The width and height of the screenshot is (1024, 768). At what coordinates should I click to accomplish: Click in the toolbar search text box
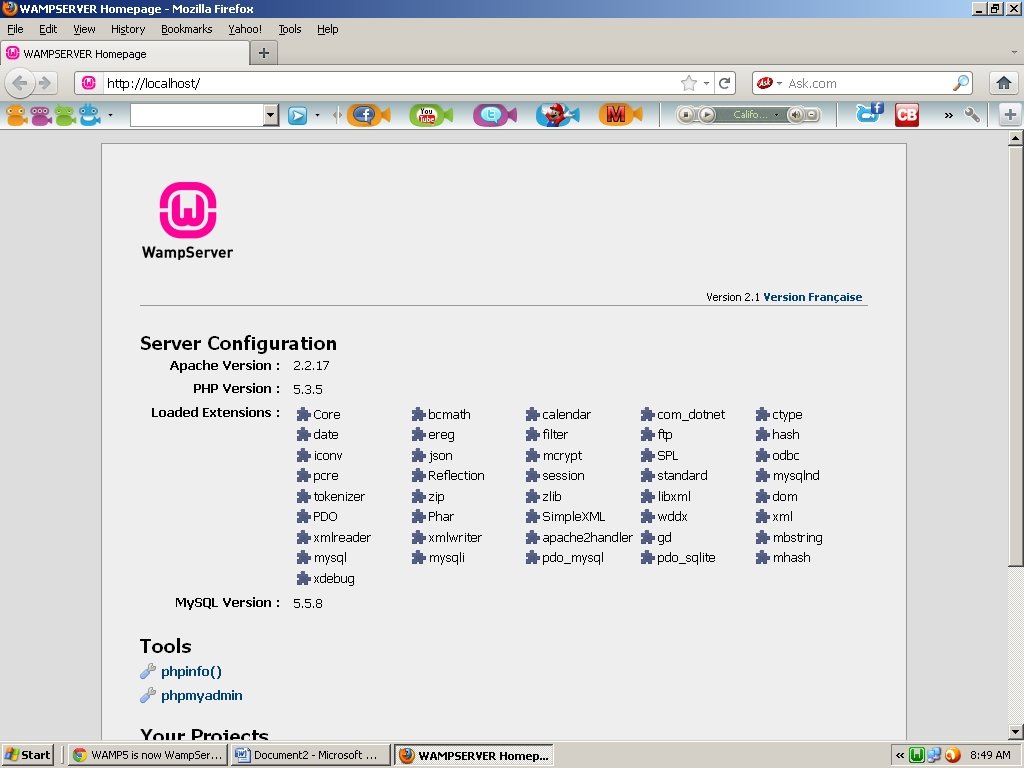197,116
